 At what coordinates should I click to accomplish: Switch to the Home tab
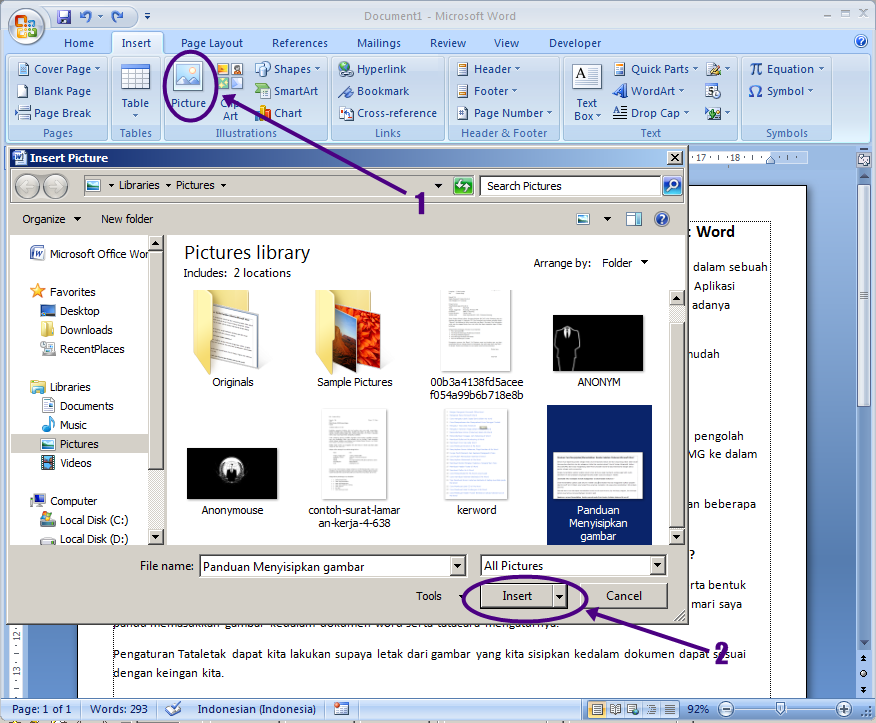click(x=79, y=43)
